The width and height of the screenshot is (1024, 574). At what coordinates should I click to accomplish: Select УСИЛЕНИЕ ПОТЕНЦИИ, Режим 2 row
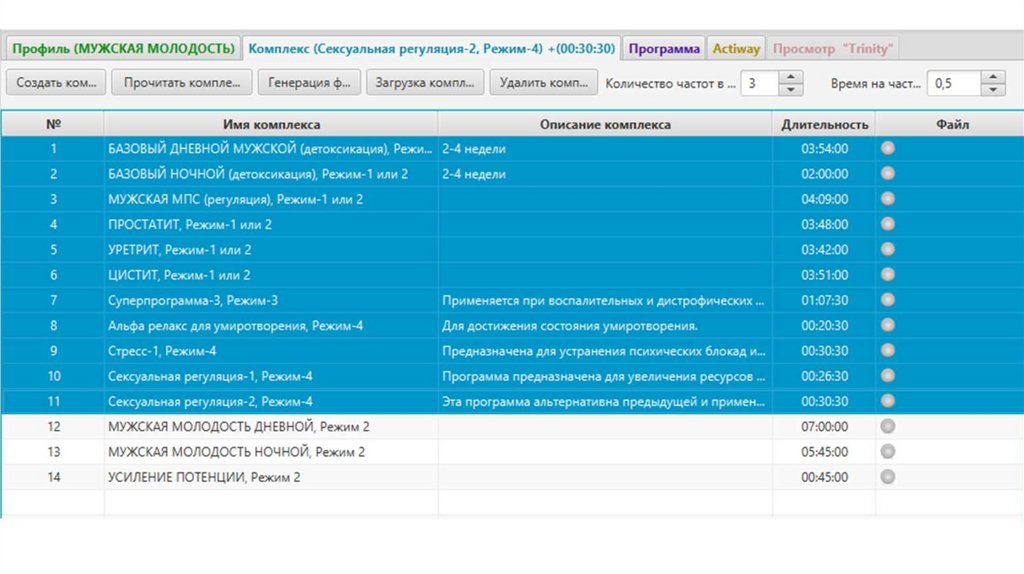512,477
